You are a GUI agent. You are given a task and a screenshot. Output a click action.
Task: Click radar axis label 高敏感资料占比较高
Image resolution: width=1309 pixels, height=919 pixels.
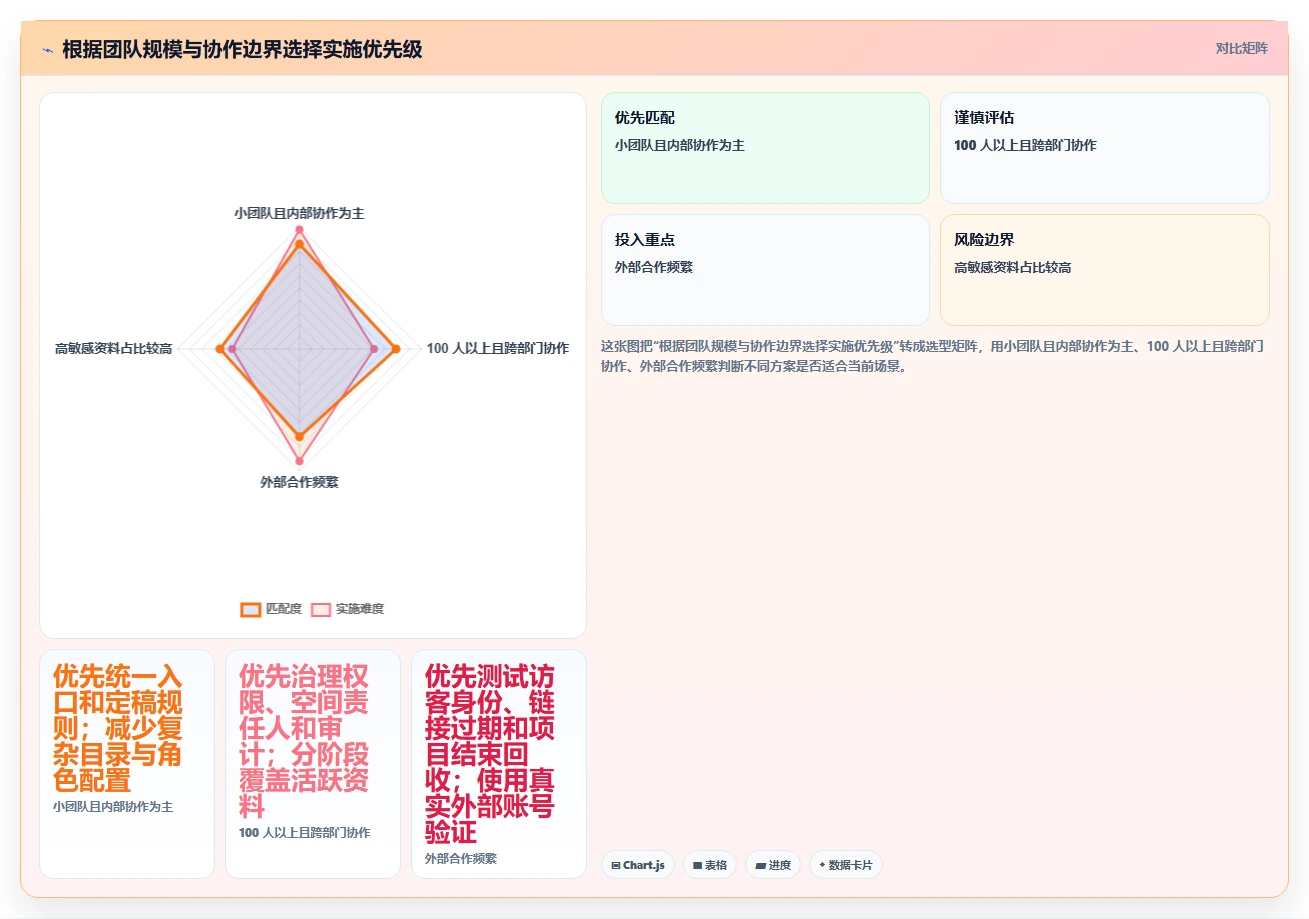click(x=113, y=348)
